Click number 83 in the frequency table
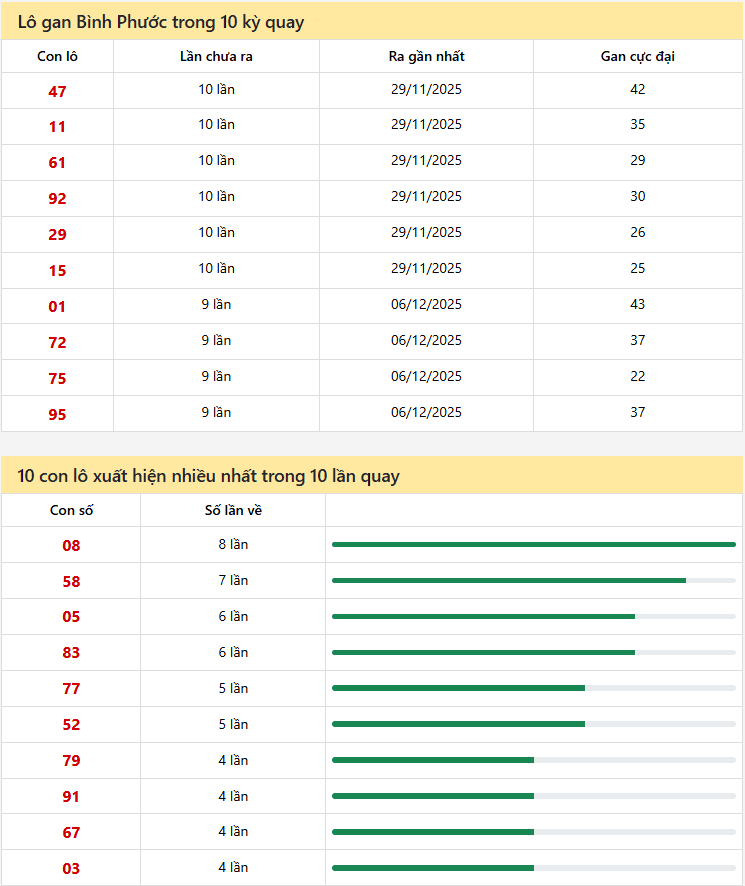The image size is (745, 886). [x=71, y=653]
